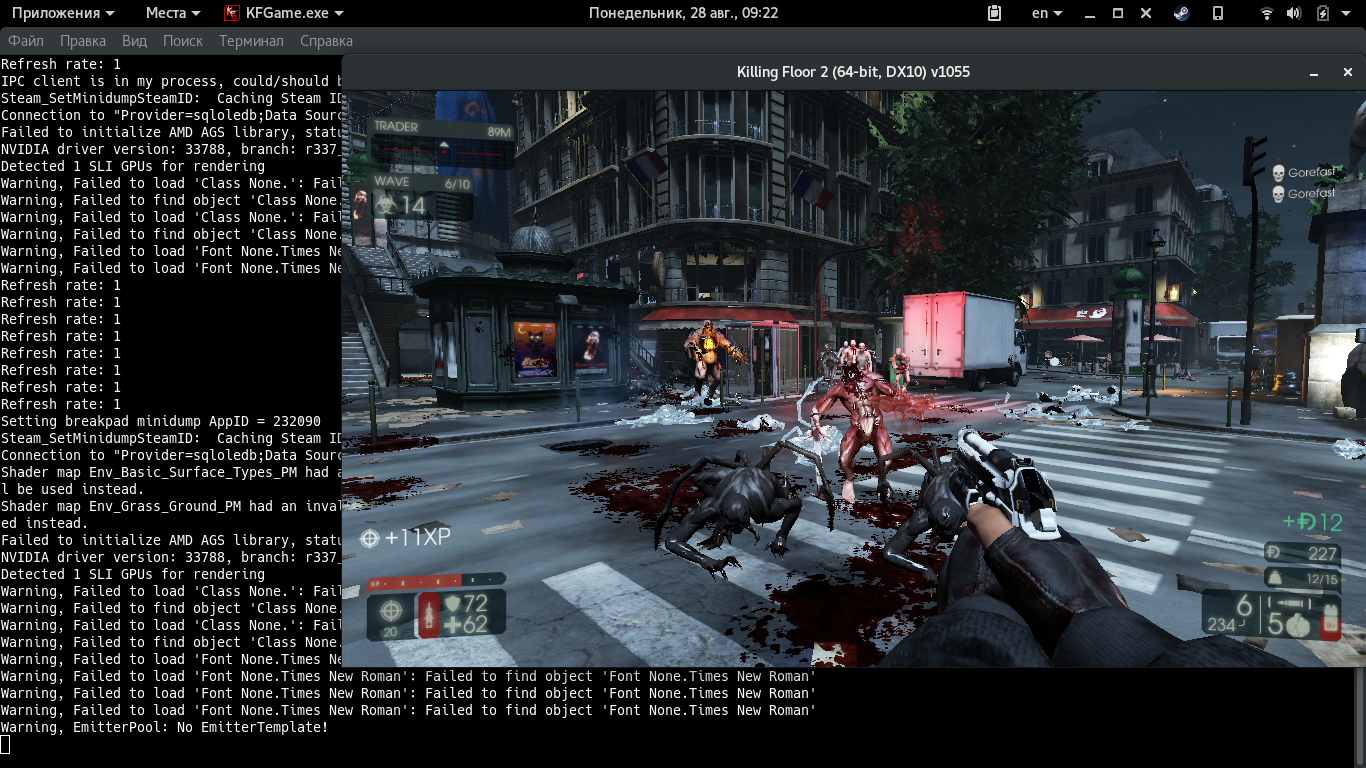Screen dimensions: 1366x768
Task: Click the top bar close window icon
Action: point(1147,13)
